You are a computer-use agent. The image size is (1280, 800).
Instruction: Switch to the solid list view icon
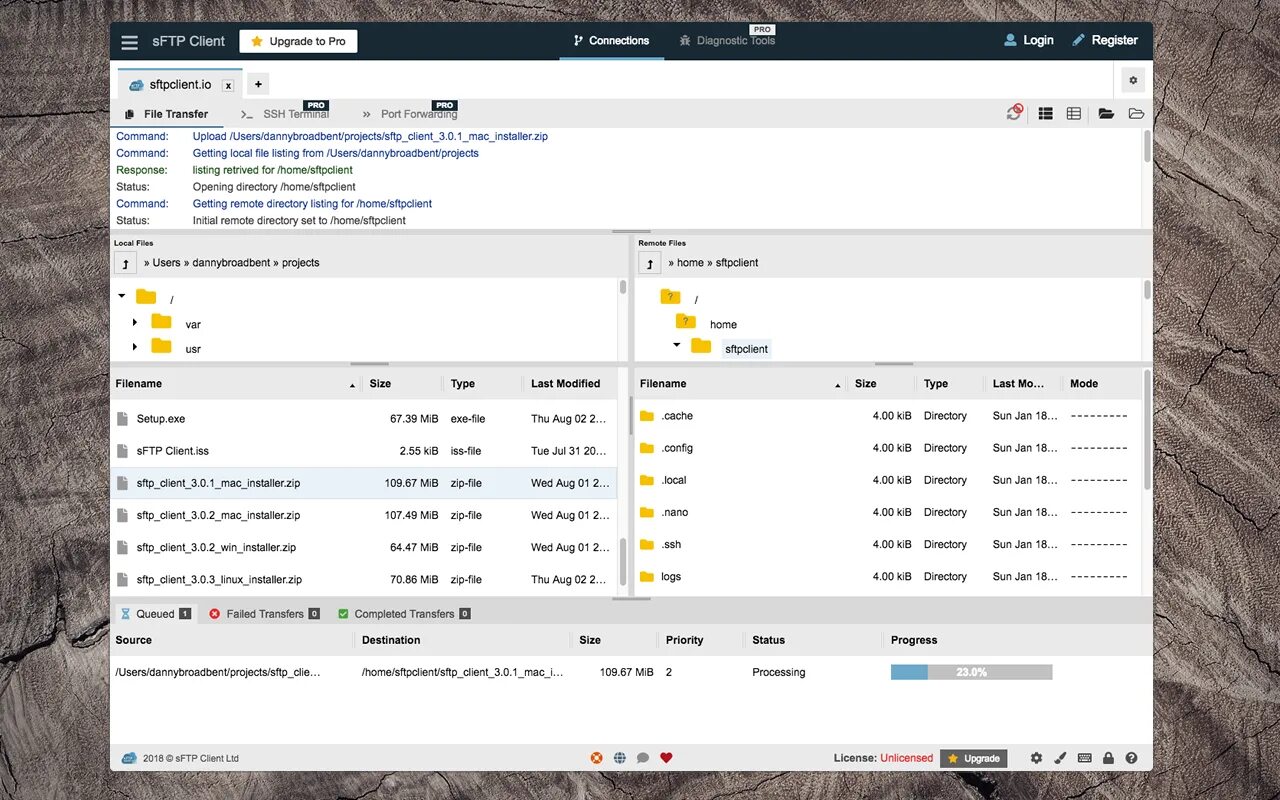click(x=1045, y=114)
